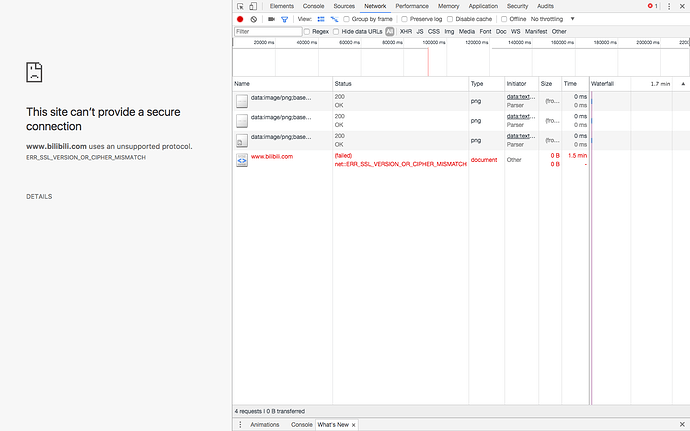This screenshot has width=690, height=431.
Task: Sort by the Time column header
Action: point(575,84)
